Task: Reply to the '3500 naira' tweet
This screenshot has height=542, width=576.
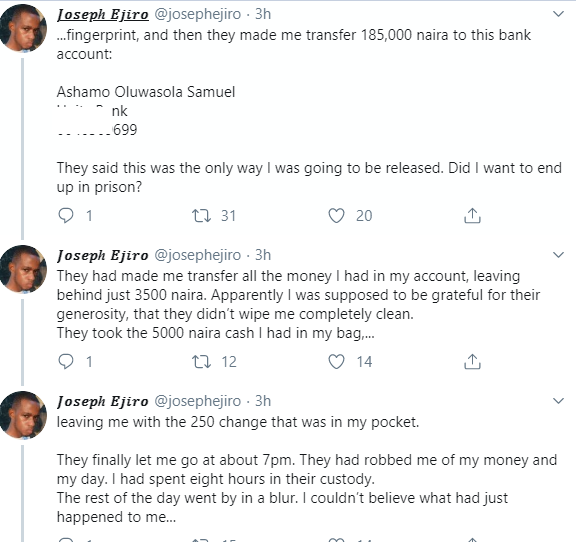Action: tap(66, 362)
